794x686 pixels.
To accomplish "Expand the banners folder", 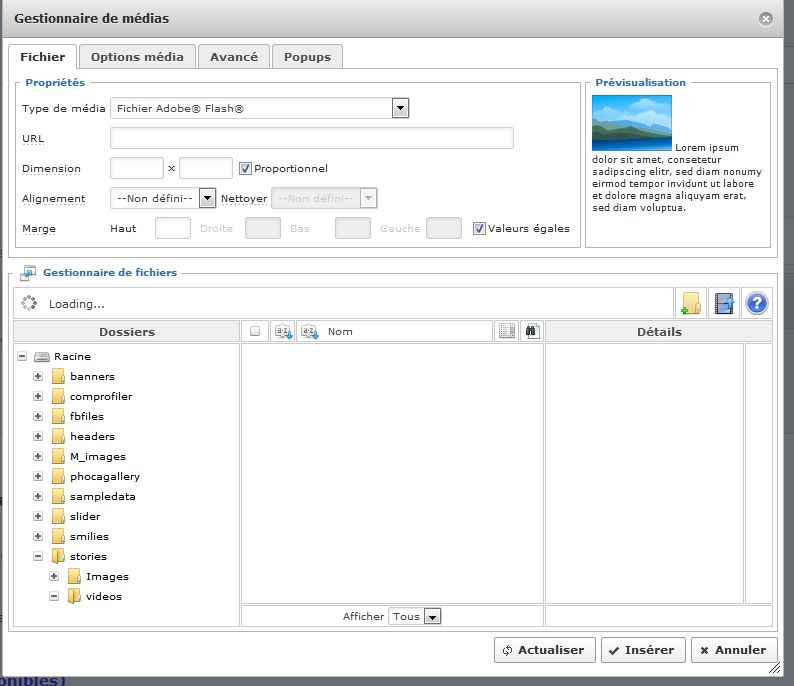I will (38, 377).
